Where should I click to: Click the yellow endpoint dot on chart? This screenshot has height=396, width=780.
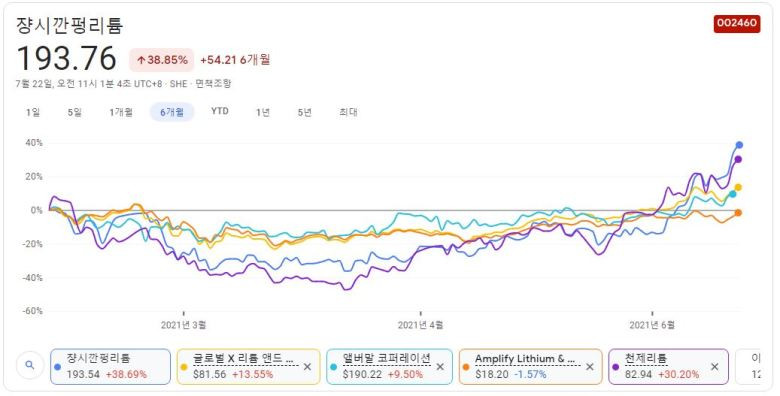738,188
